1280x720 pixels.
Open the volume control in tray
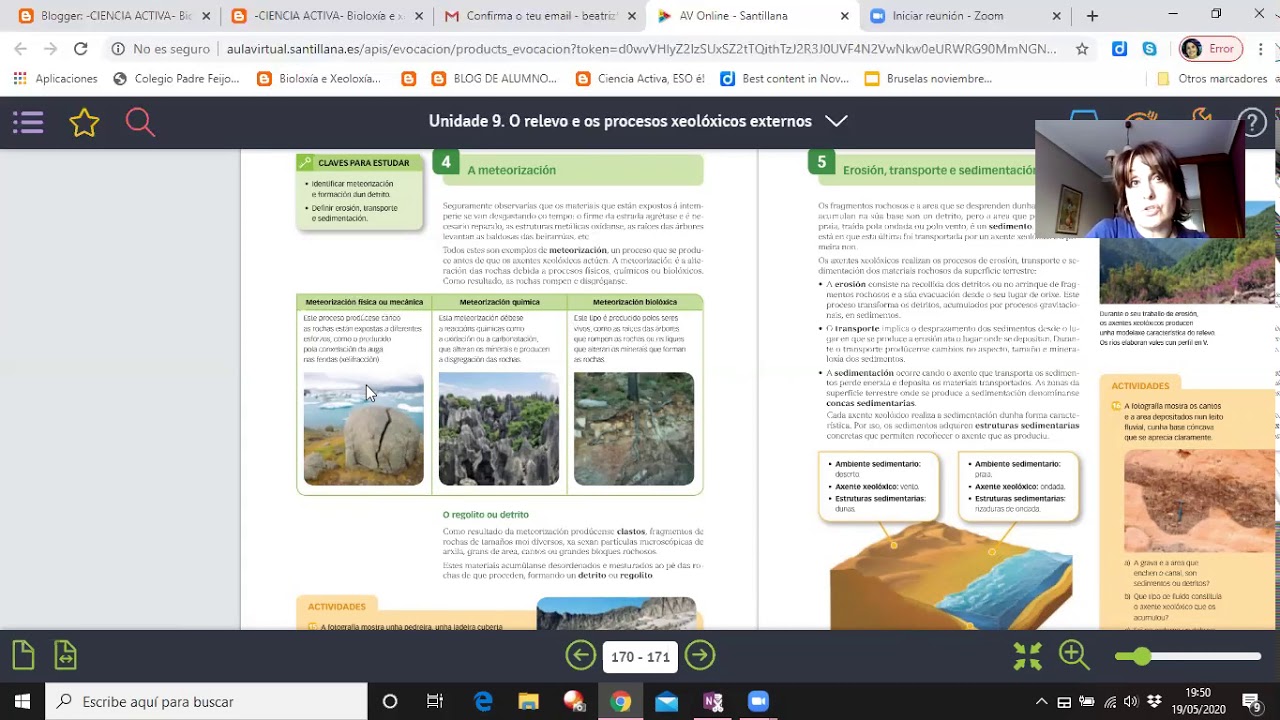(1131, 701)
